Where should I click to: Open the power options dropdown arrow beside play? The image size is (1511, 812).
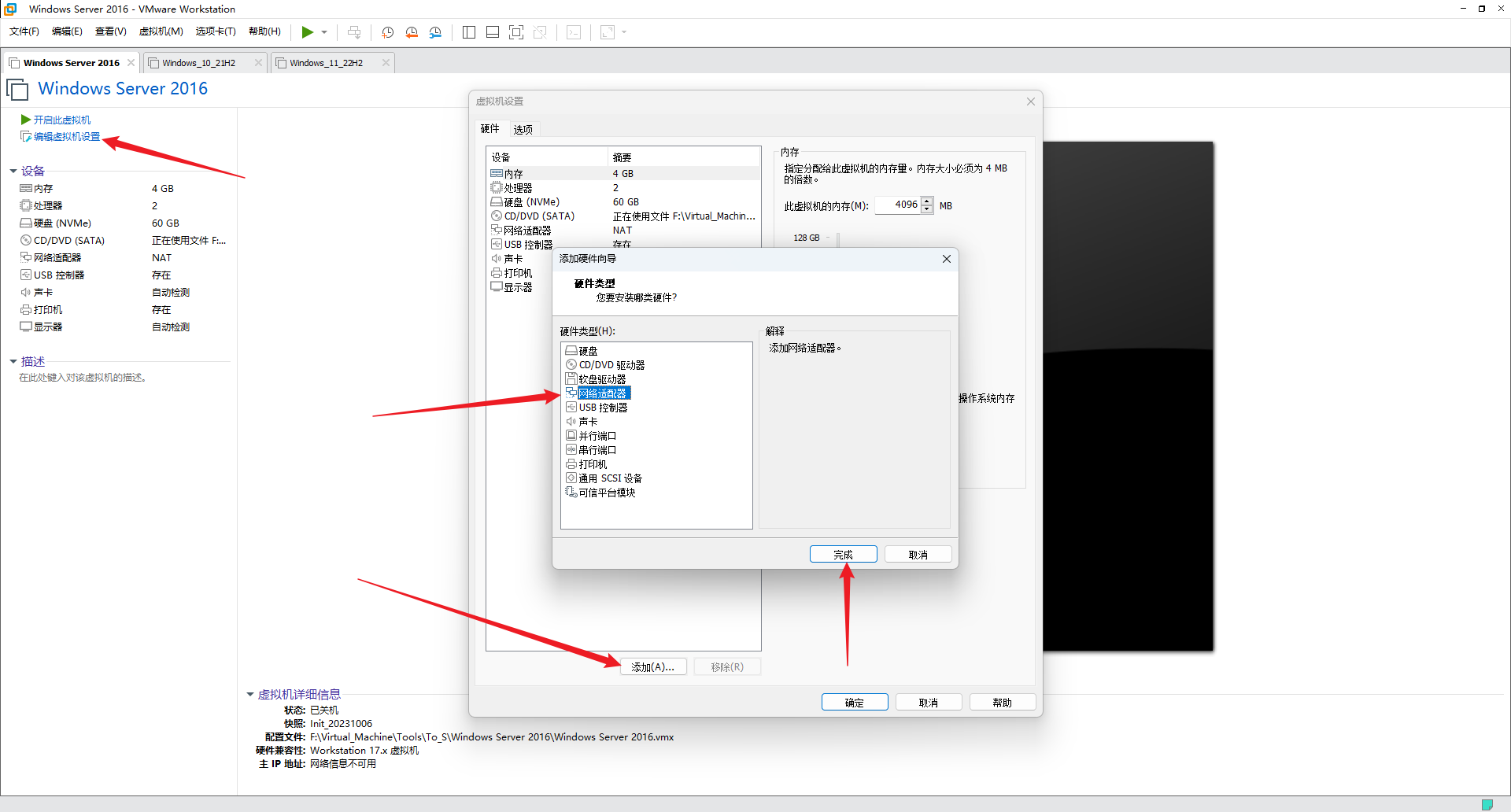(324, 32)
